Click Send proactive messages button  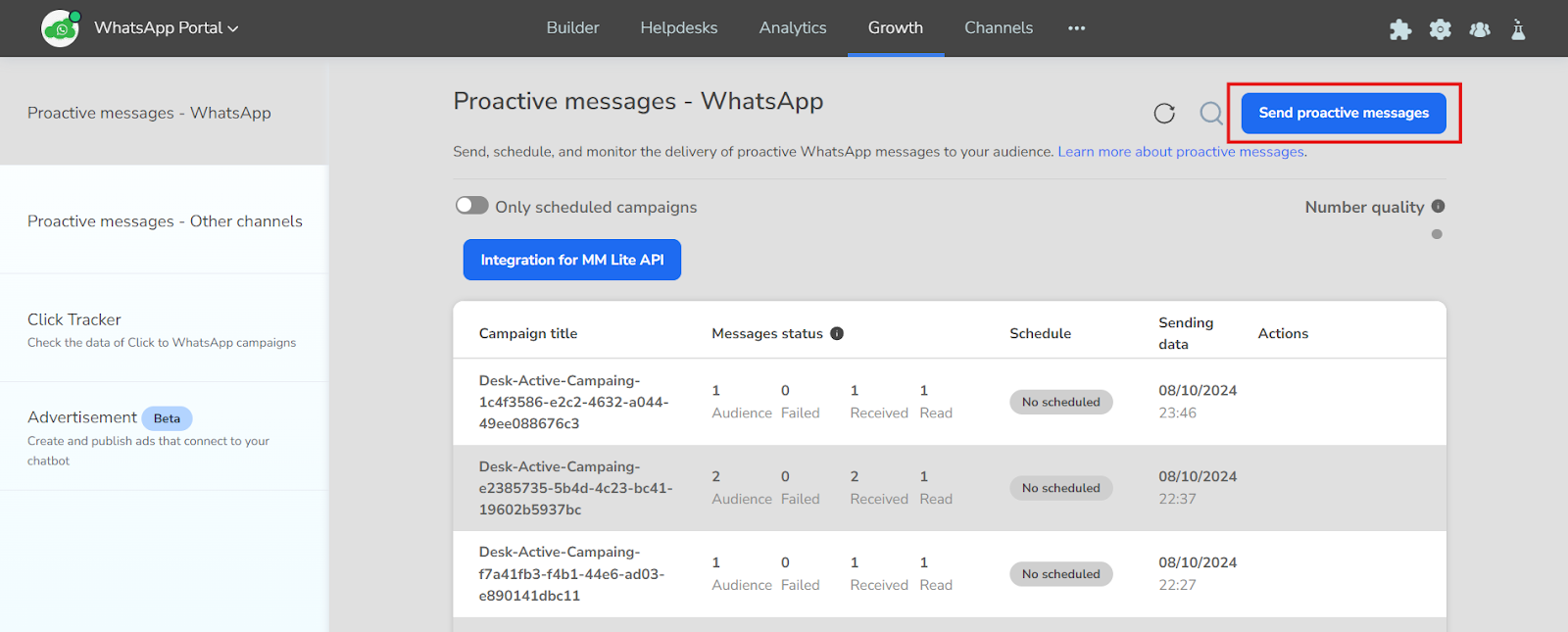pos(1344,113)
